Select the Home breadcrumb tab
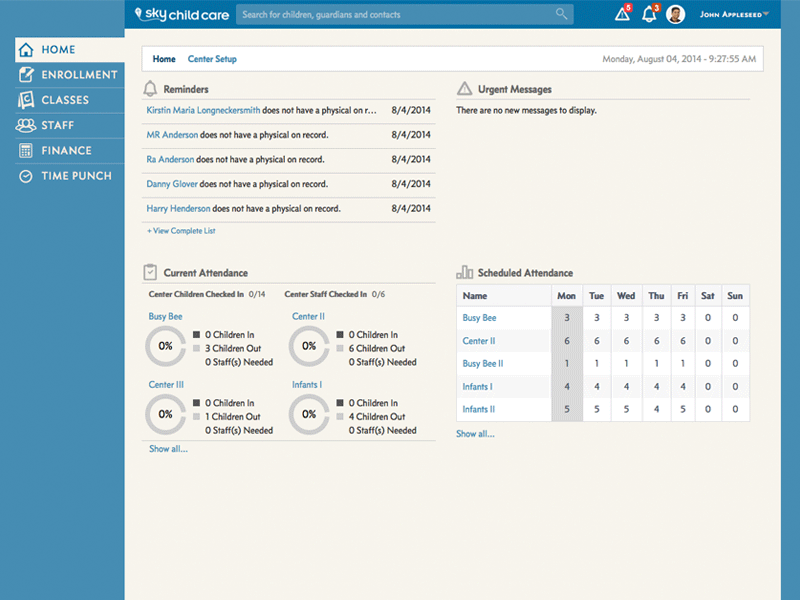 [x=164, y=59]
